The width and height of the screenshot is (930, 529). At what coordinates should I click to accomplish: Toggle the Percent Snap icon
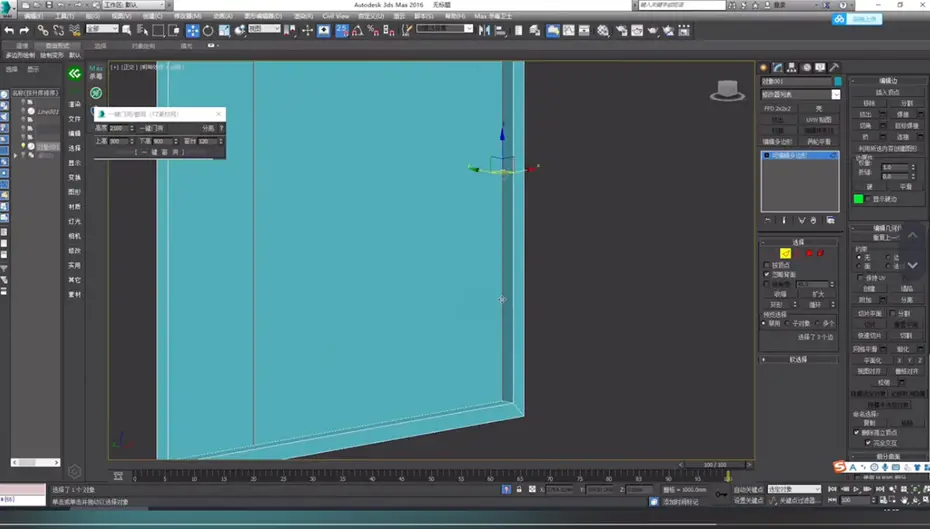point(373,30)
